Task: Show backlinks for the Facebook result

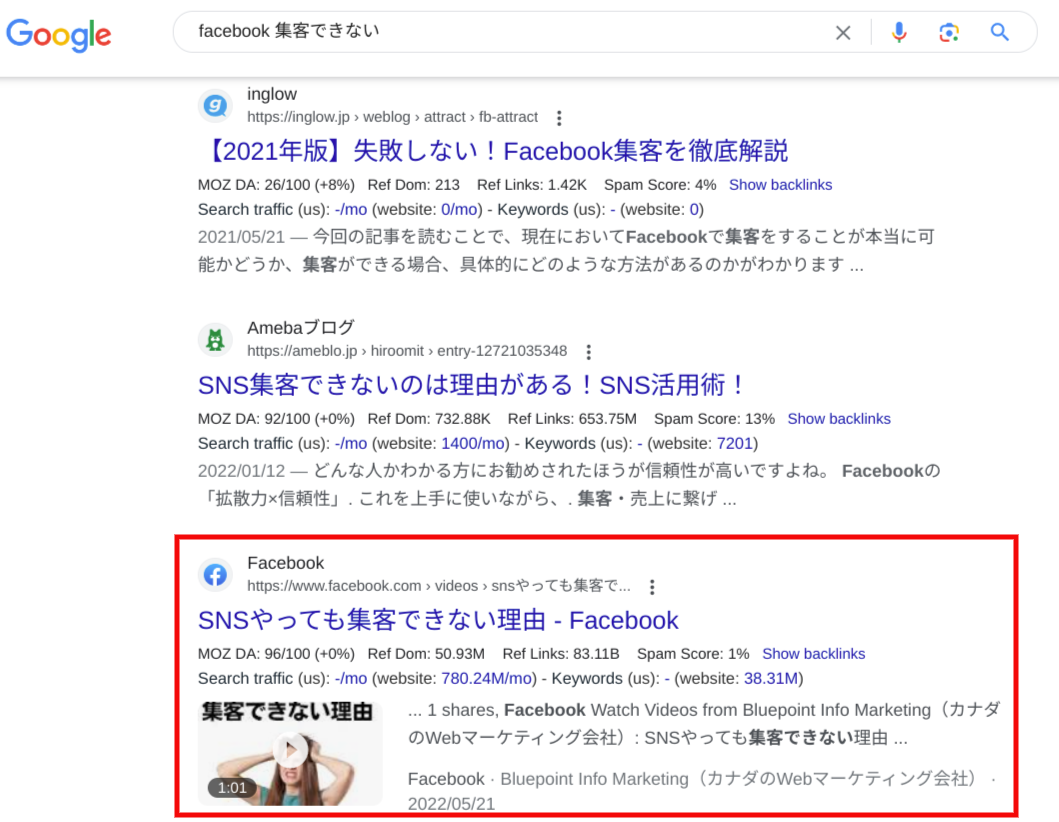Action: pos(814,654)
